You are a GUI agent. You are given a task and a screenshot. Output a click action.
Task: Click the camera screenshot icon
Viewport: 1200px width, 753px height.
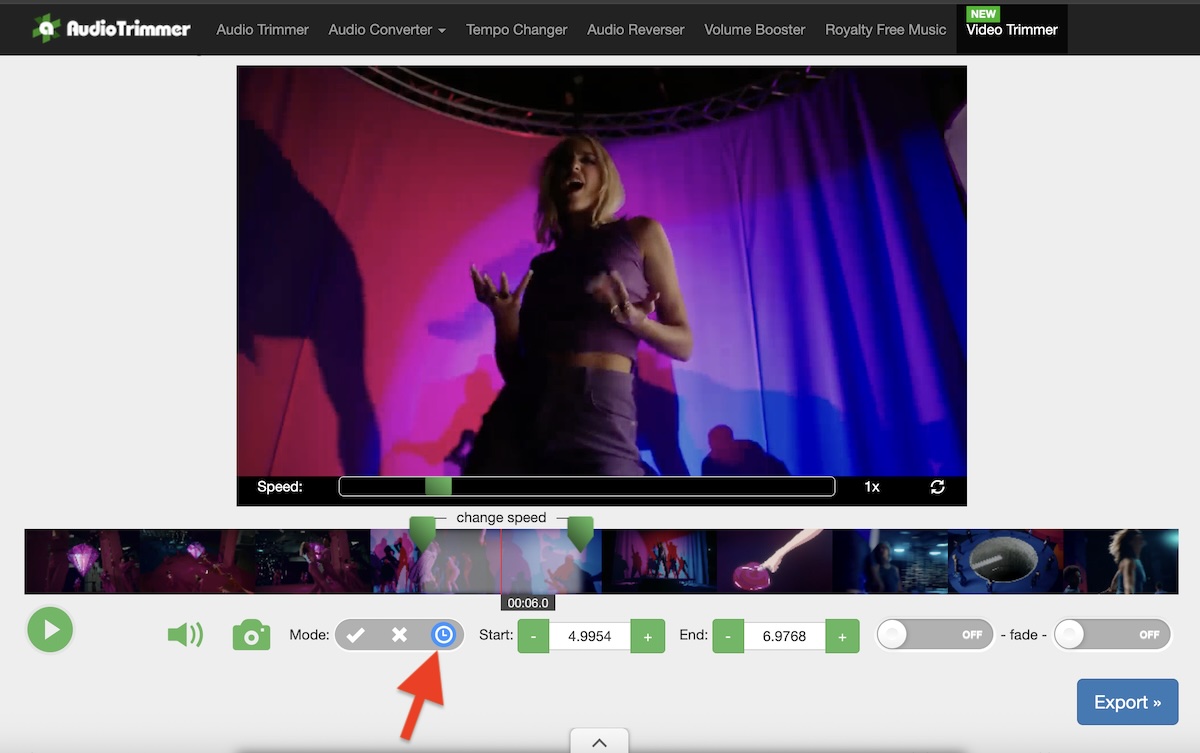tap(251, 634)
